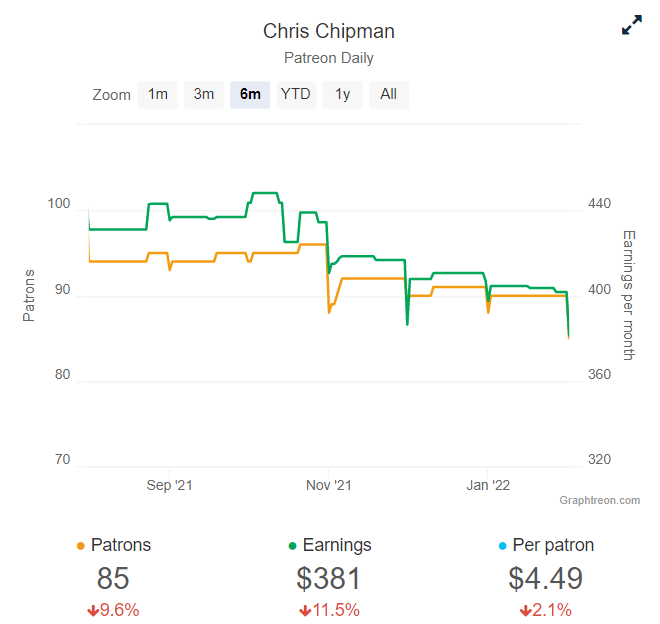The image size is (660, 624).
Task: Click the blue Per patron legend dot
Action: tap(502, 547)
